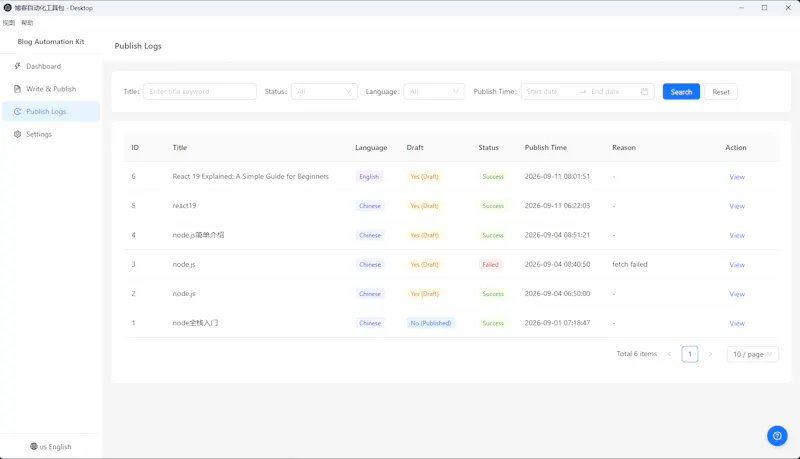Click the Publish Time column header
This screenshot has width=800, height=459.
[546, 148]
